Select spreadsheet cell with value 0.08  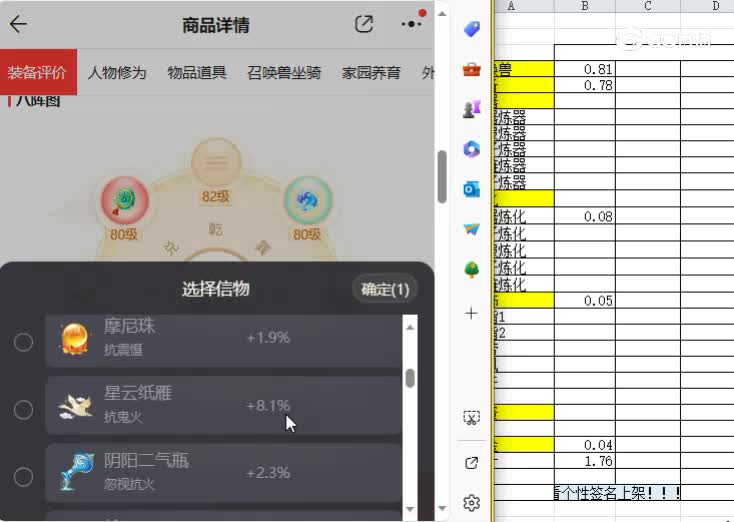(x=585, y=216)
